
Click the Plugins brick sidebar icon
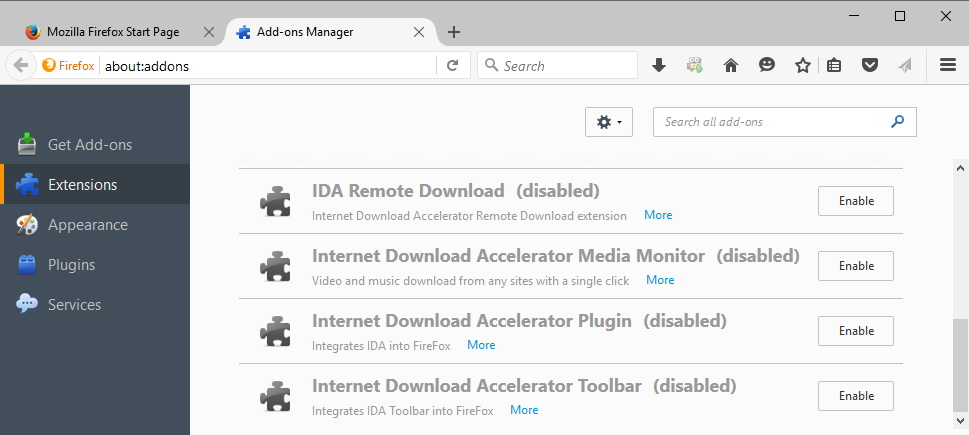27,265
